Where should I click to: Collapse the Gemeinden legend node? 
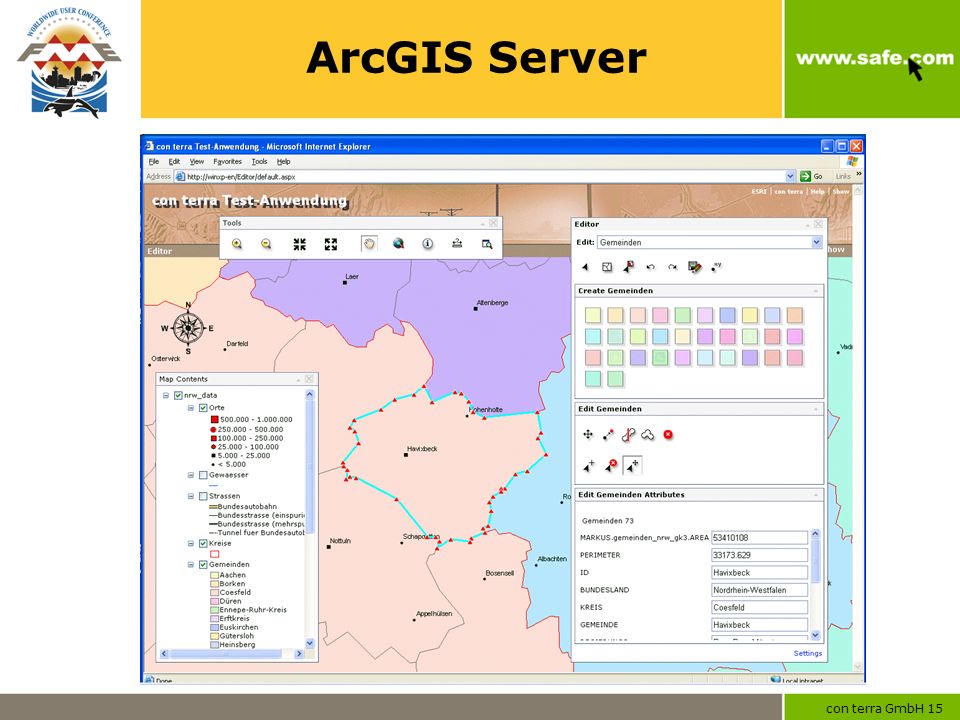(191, 564)
